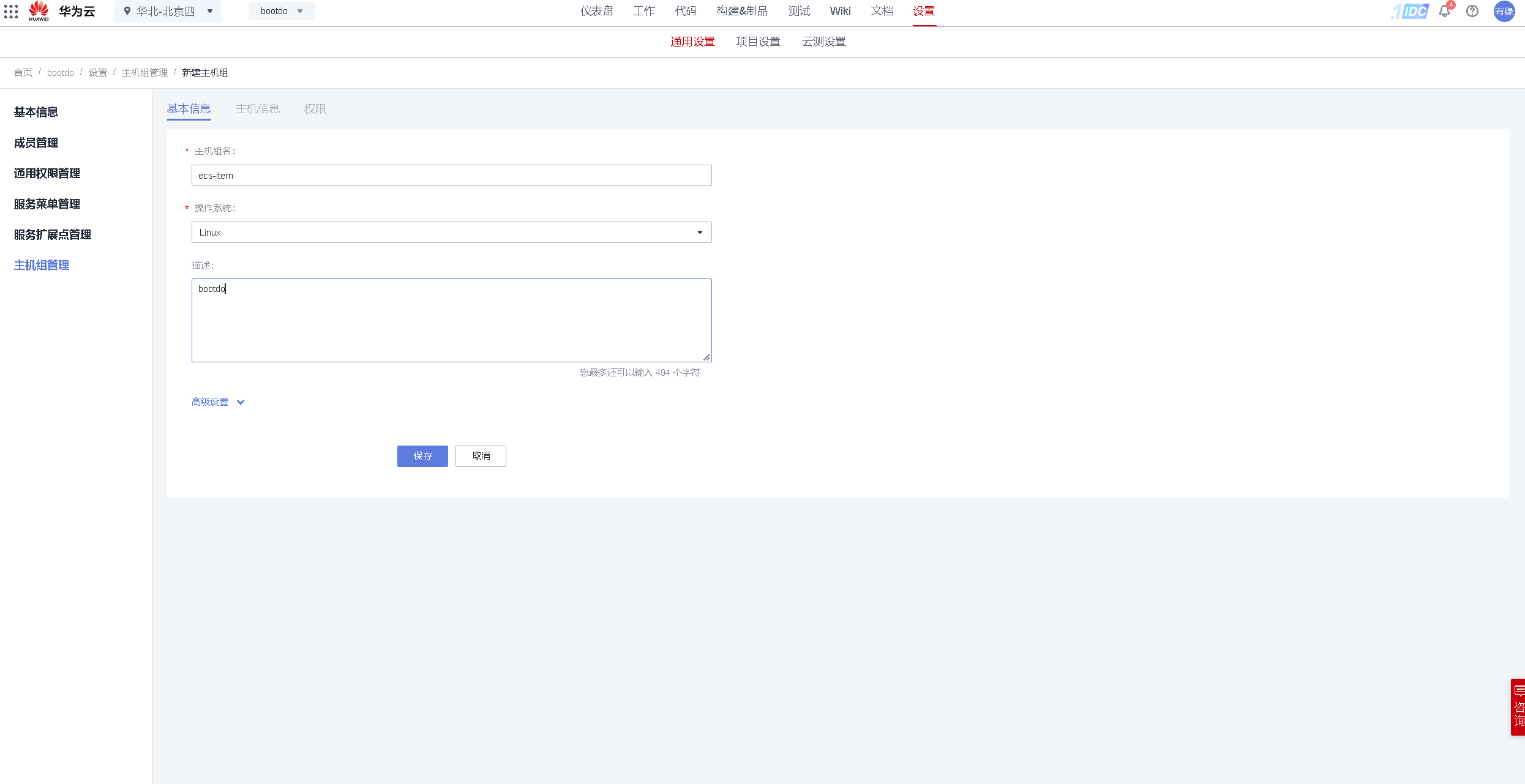Click the location pin for 华北-北京四
The height and width of the screenshot is (784, 1525).
pyautogui.click(x=127, y=11)
